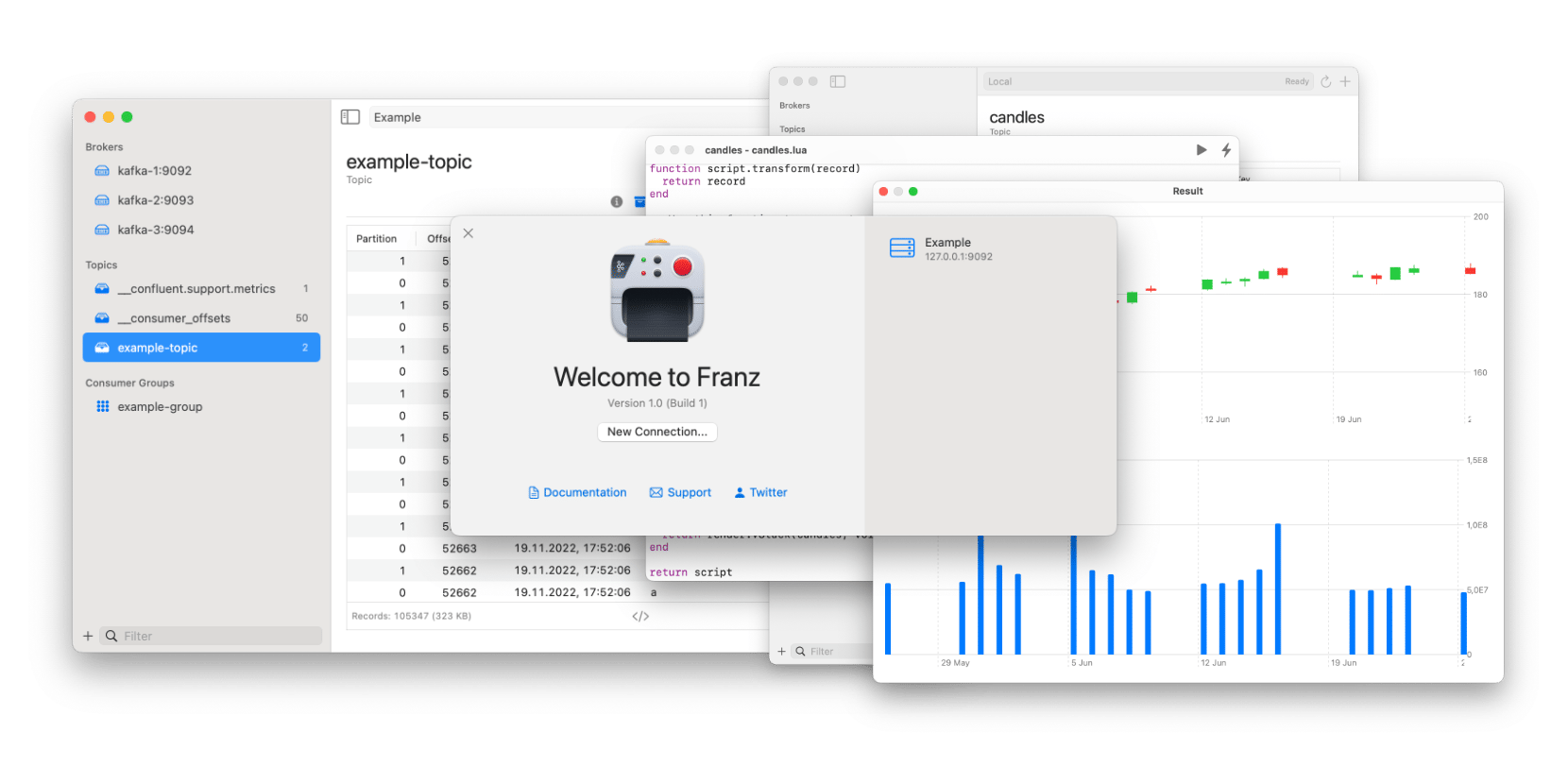Click the blue records icon next to info
The image size is (1568, 784).
[639, 201]
